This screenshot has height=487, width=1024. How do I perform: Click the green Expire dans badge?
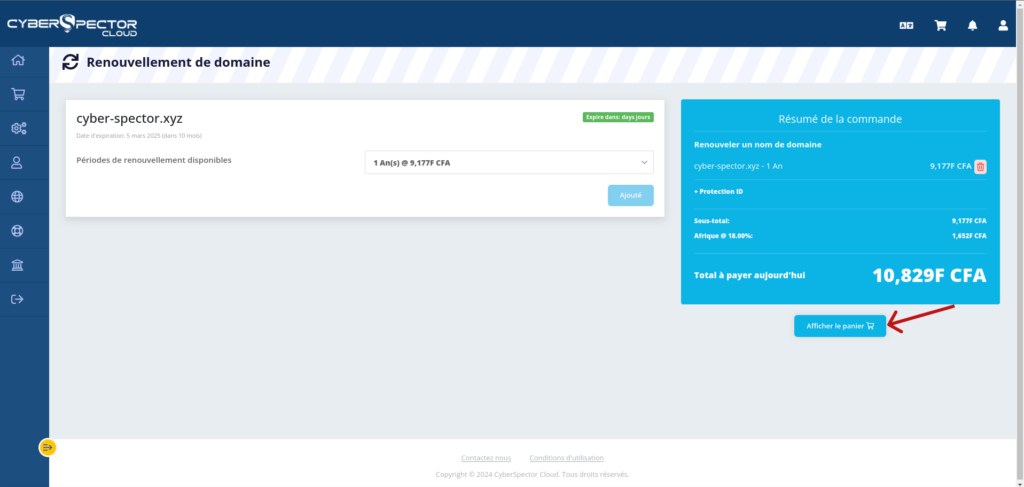[x=618, y=118]
